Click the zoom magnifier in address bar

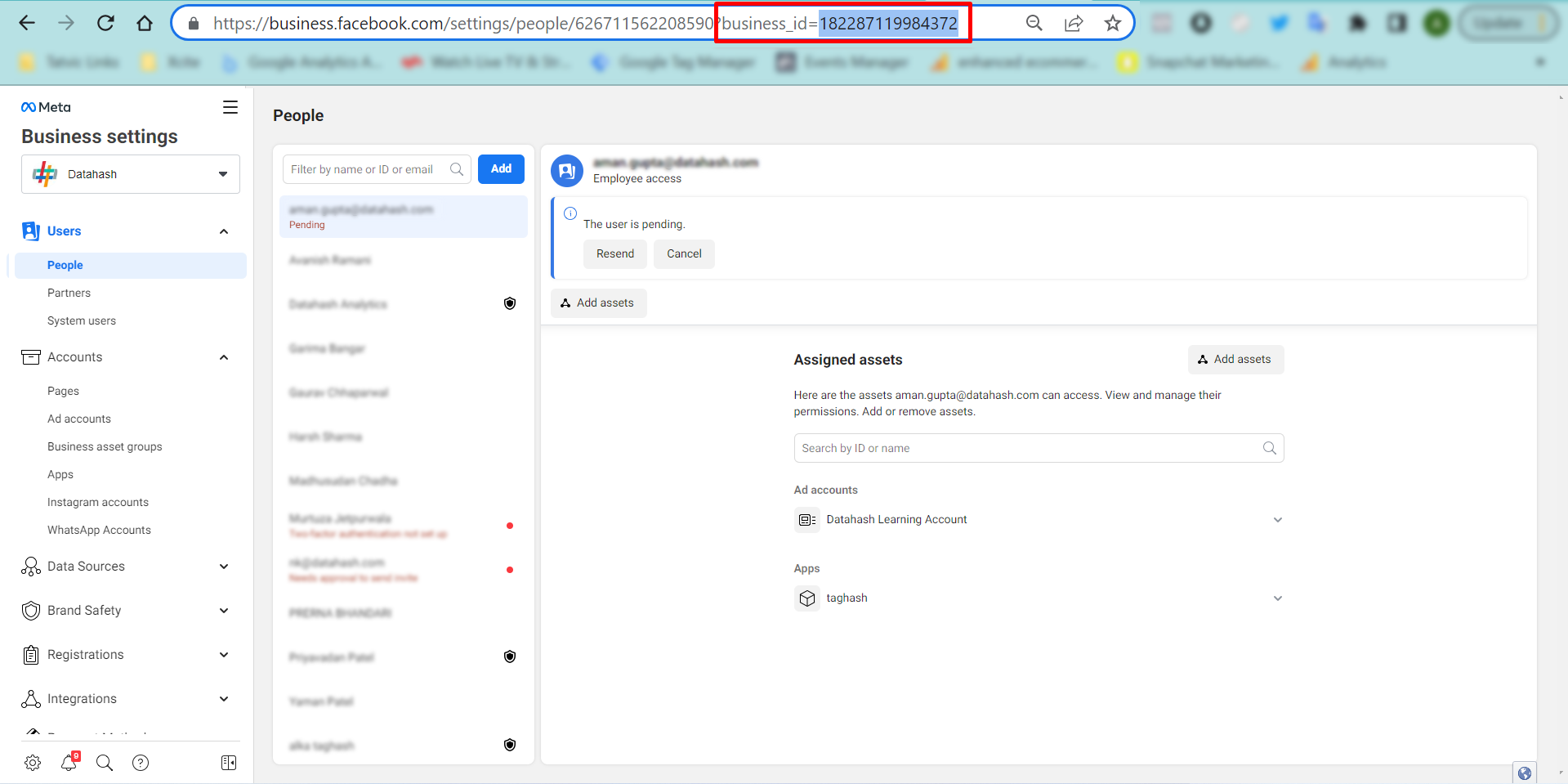tap(1034, 23)
